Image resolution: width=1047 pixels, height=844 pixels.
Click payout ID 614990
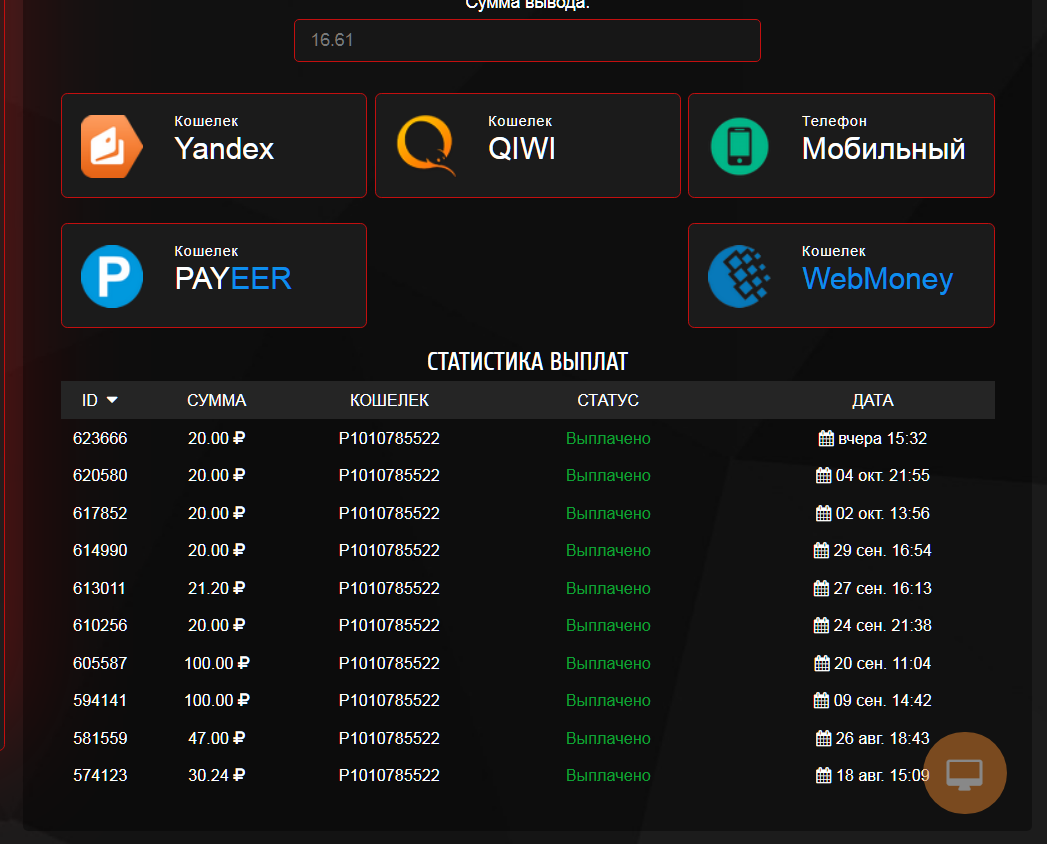(x=100, y=550)
